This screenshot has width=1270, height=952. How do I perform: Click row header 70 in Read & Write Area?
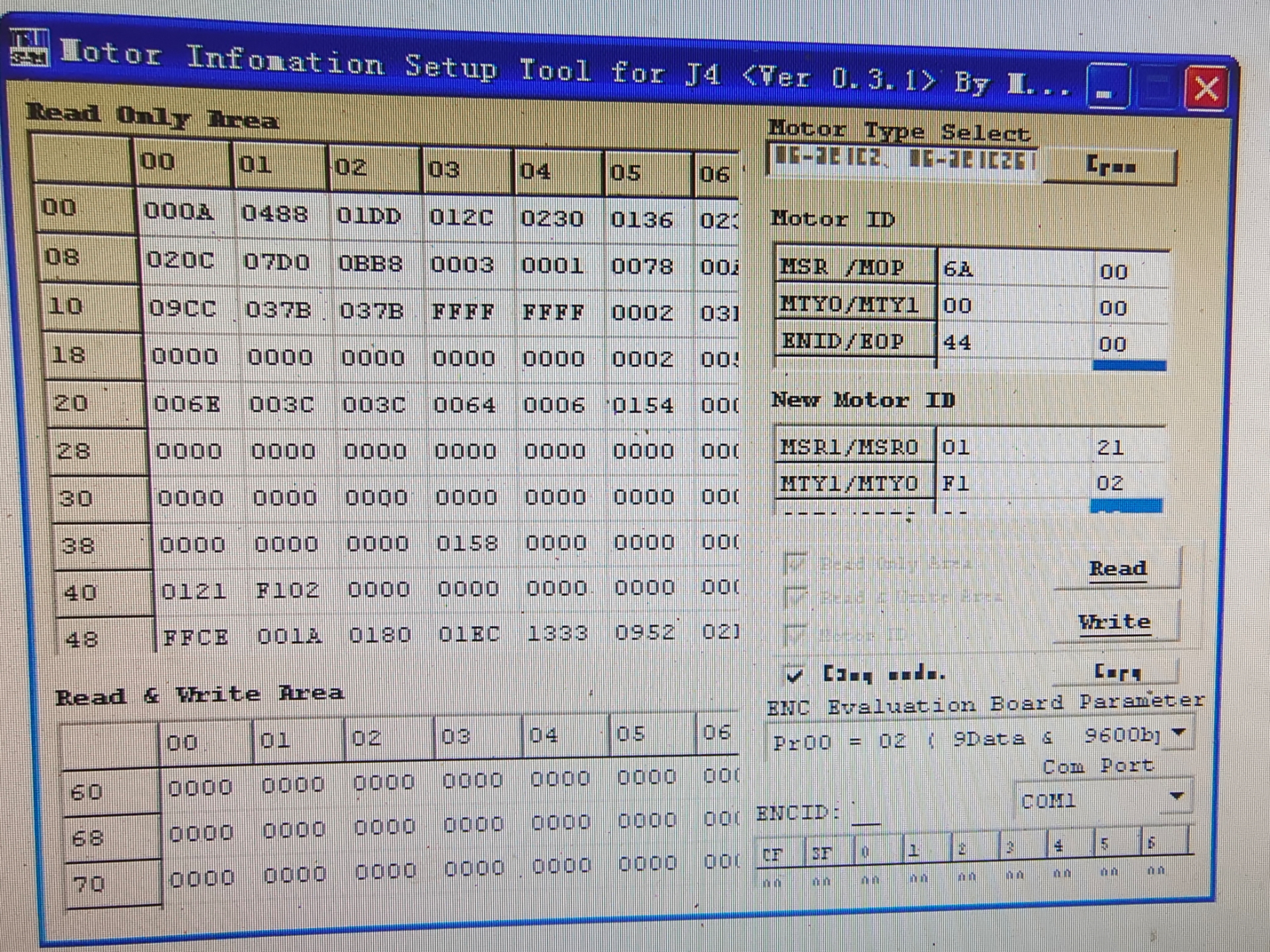point(114,883)
